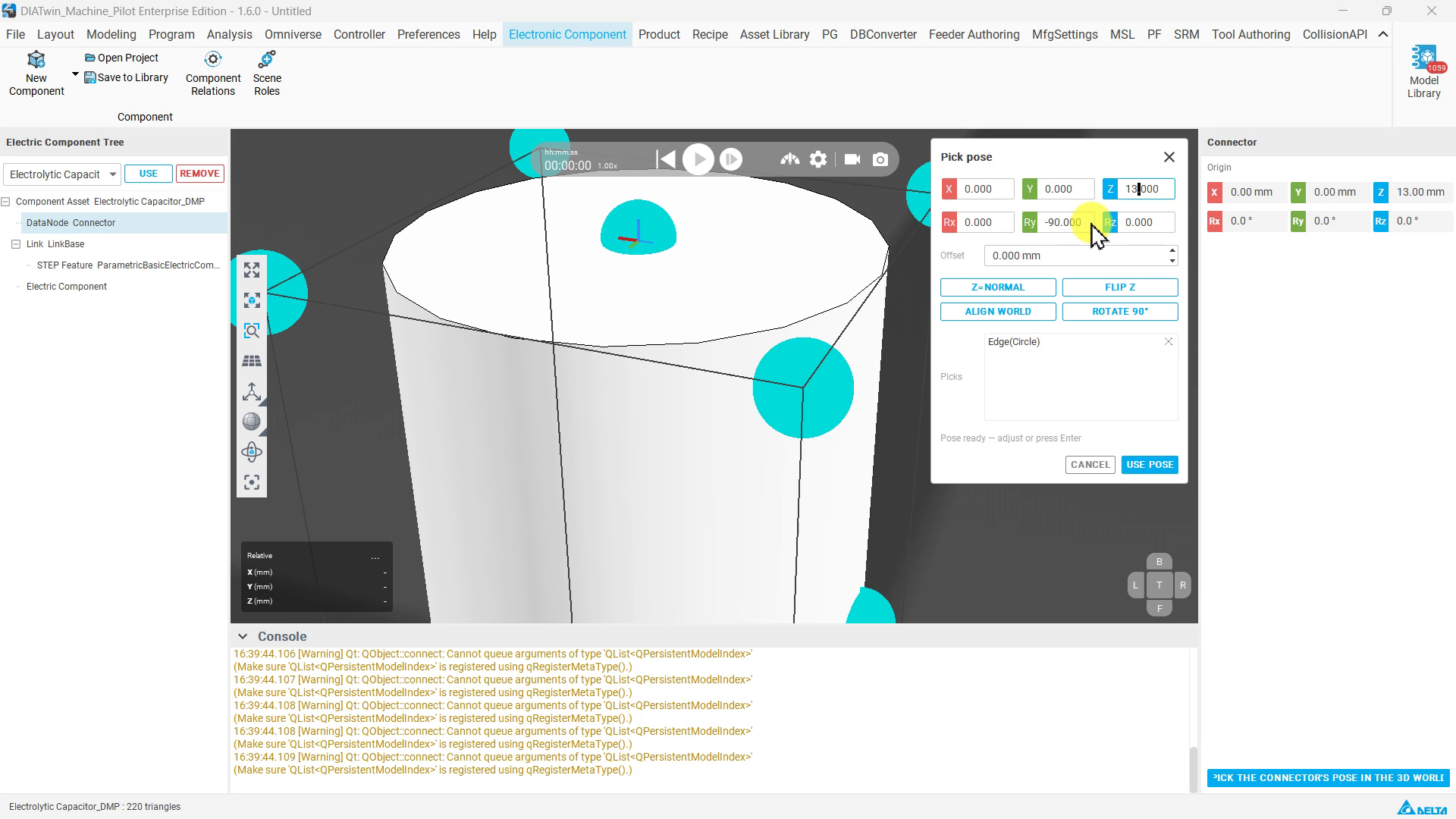This screenshot has height=819, width=1456.
Task: Play the simulation
Action: tap(698, 159)
